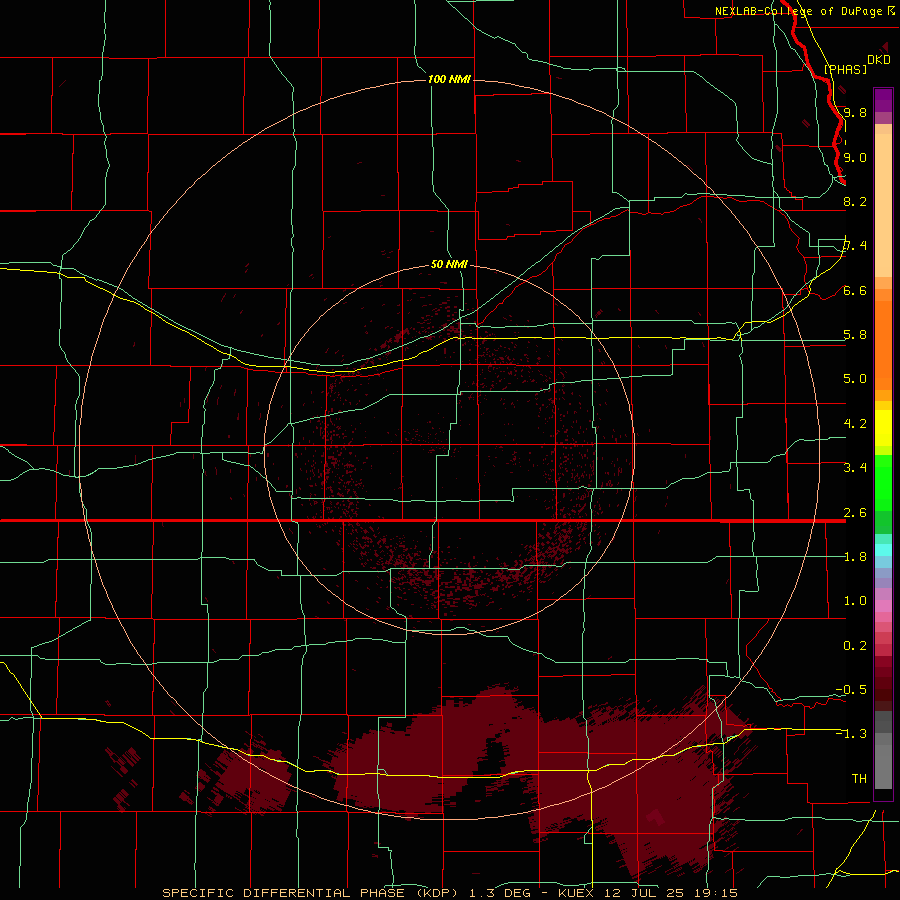Select the 0.2 value on color scale
The width and height of the screenshot is (900, 900).
pyautogui.click(x=855, y=646)
